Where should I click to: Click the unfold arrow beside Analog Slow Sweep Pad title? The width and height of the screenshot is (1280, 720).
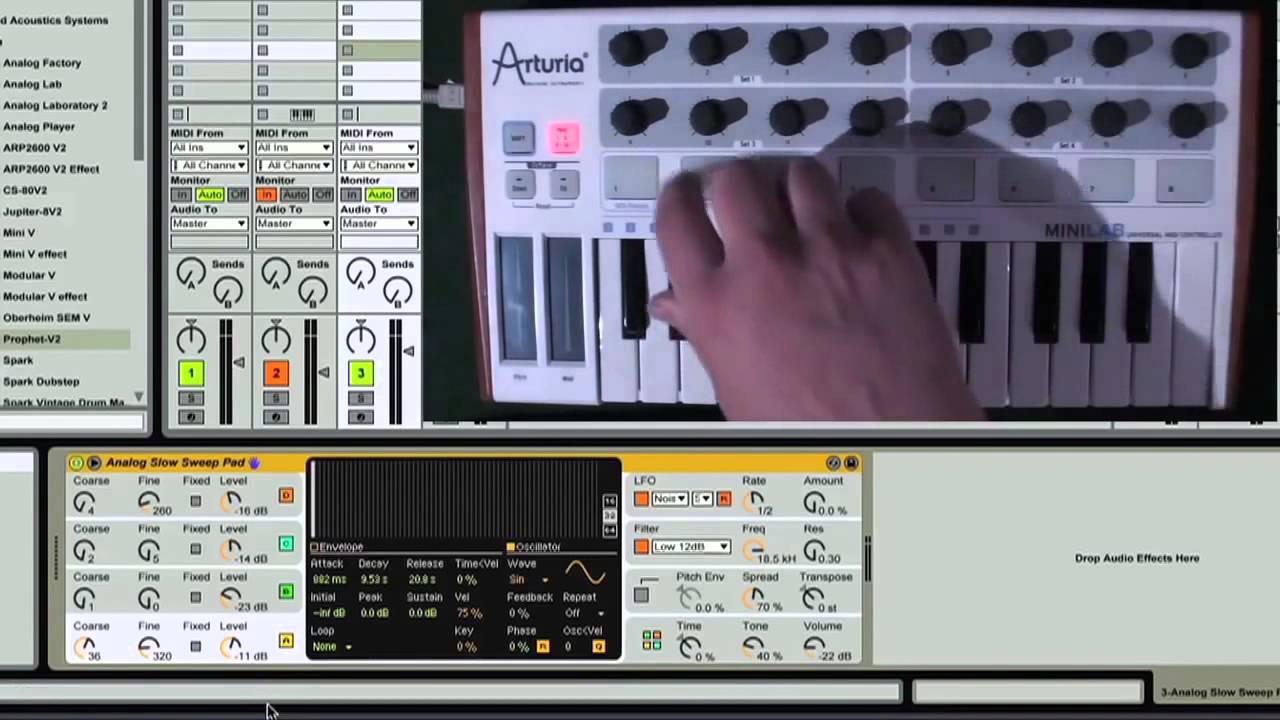click(94, 463)
